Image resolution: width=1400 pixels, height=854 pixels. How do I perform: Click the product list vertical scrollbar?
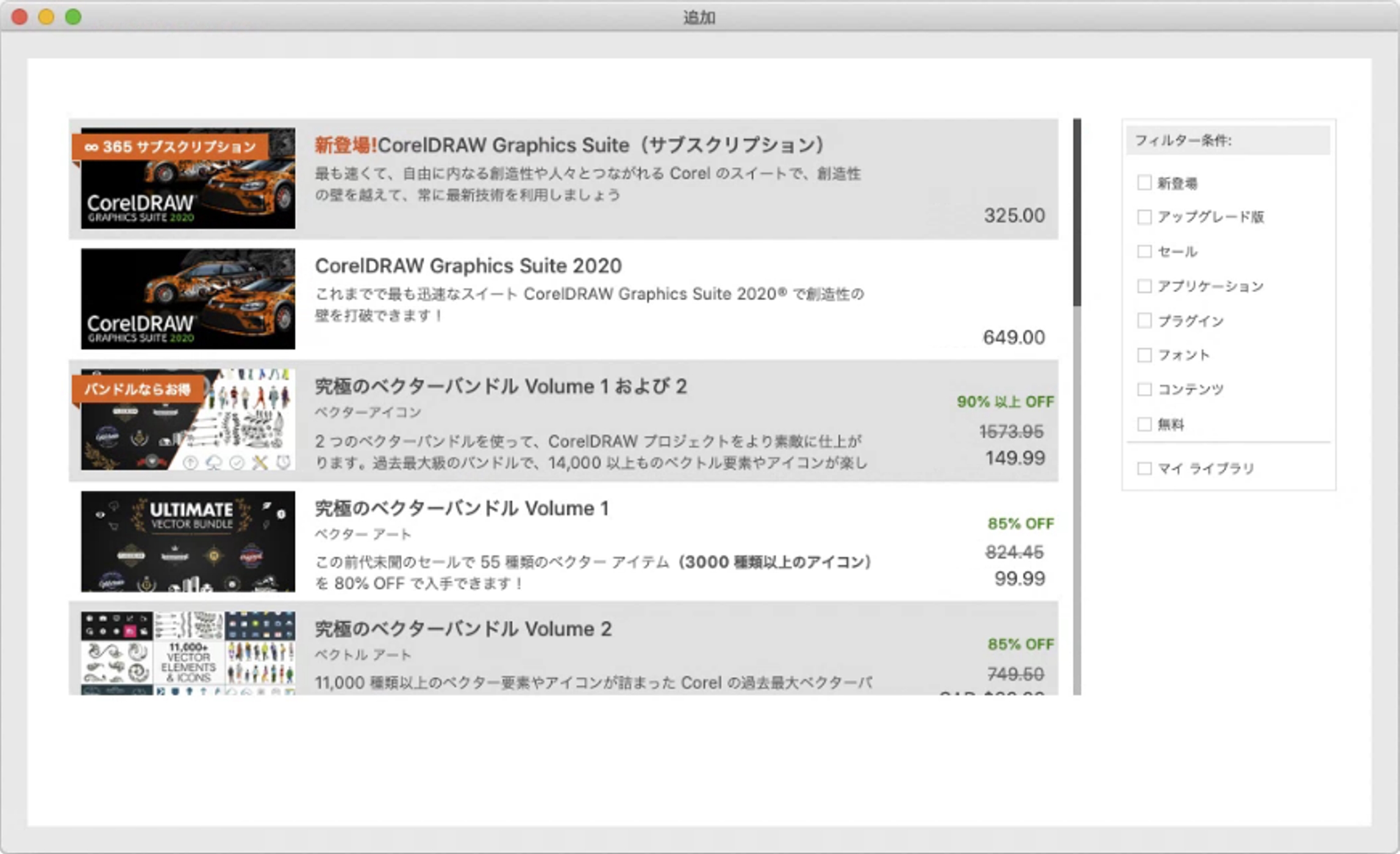(x=1077, y=213)
